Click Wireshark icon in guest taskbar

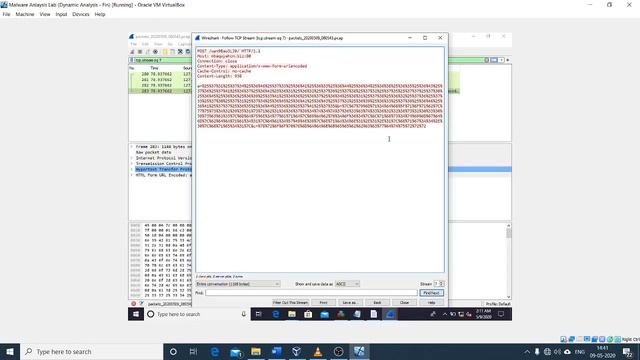pos(390,314)
